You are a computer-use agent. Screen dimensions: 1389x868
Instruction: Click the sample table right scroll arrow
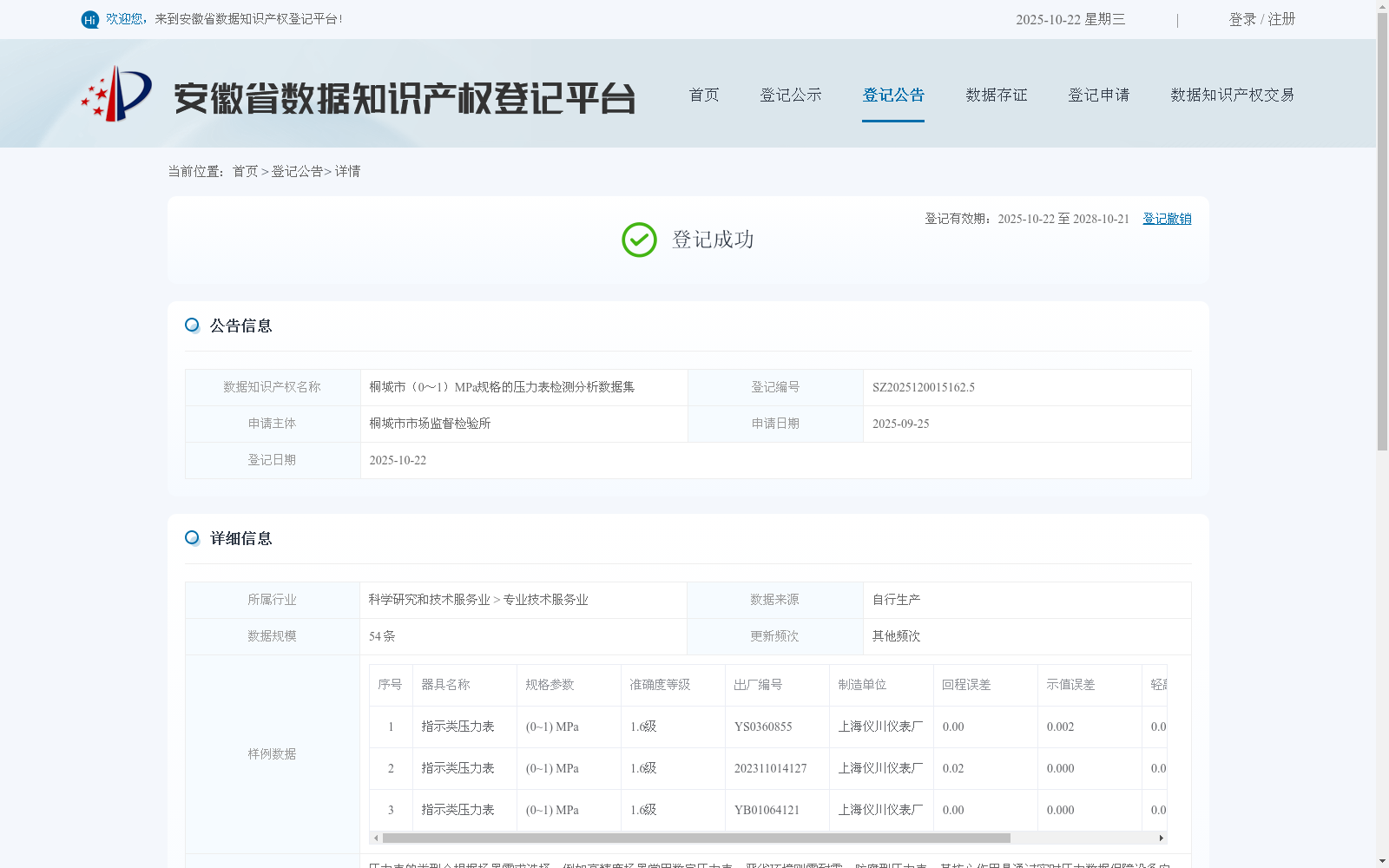tap(1161, 838)
